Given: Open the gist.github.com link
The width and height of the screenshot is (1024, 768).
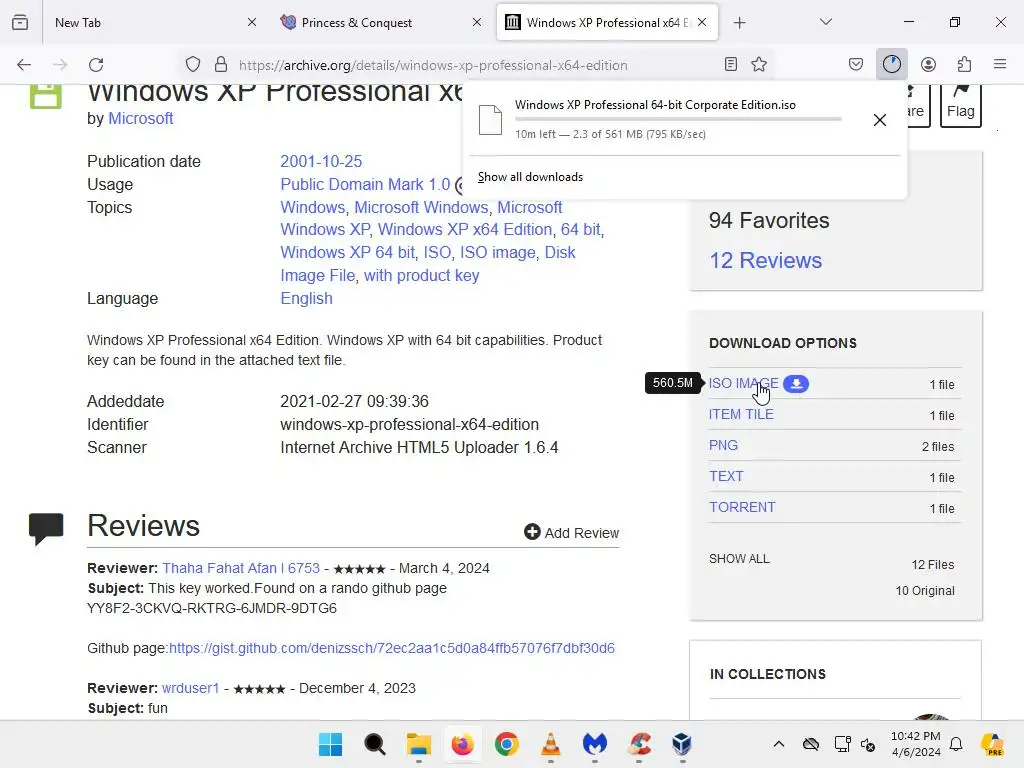Looking at the screenshot, I should pos(392,648).
